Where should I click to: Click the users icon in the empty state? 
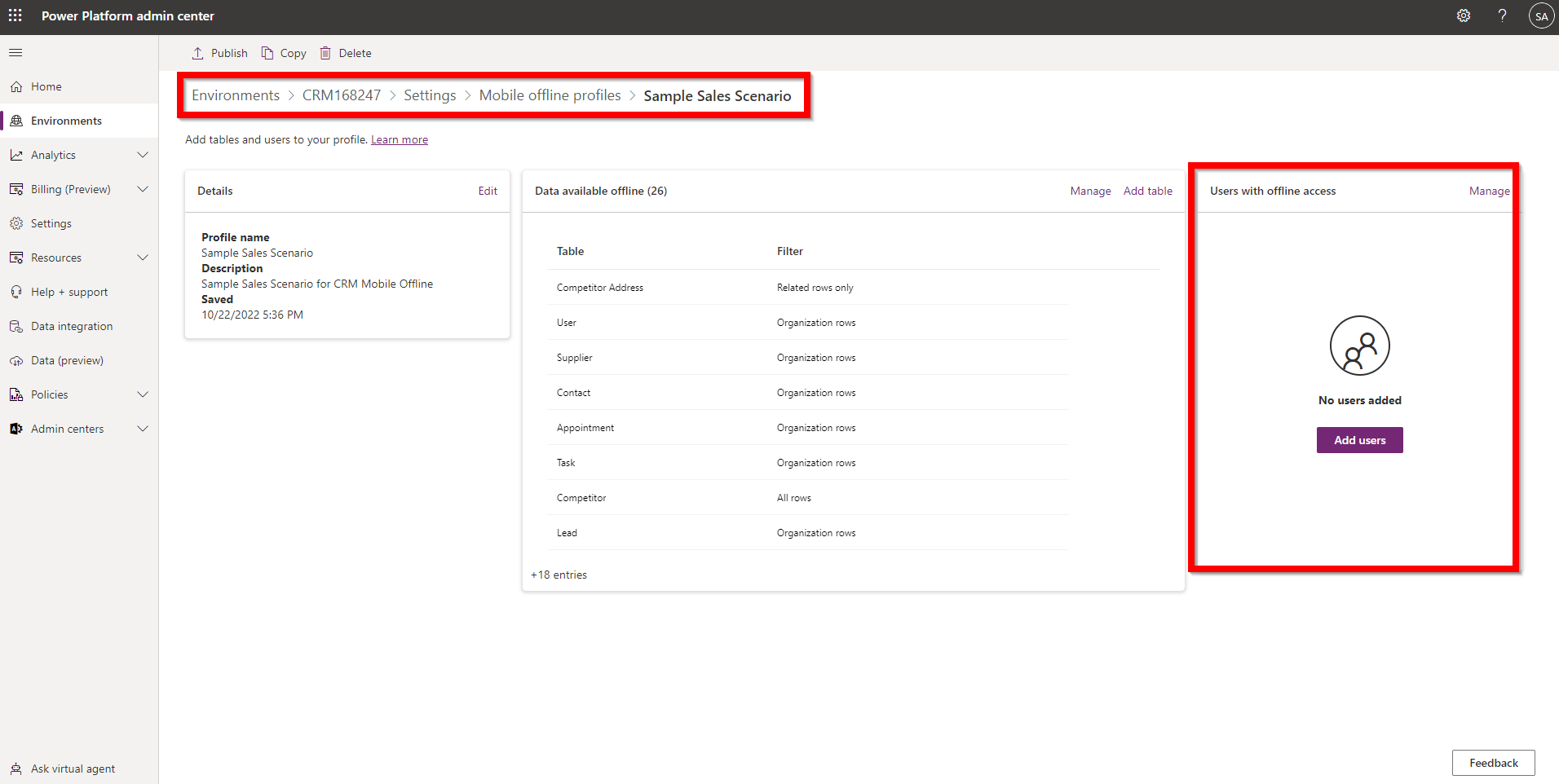pyautogui.click(x=1360, y=346)
